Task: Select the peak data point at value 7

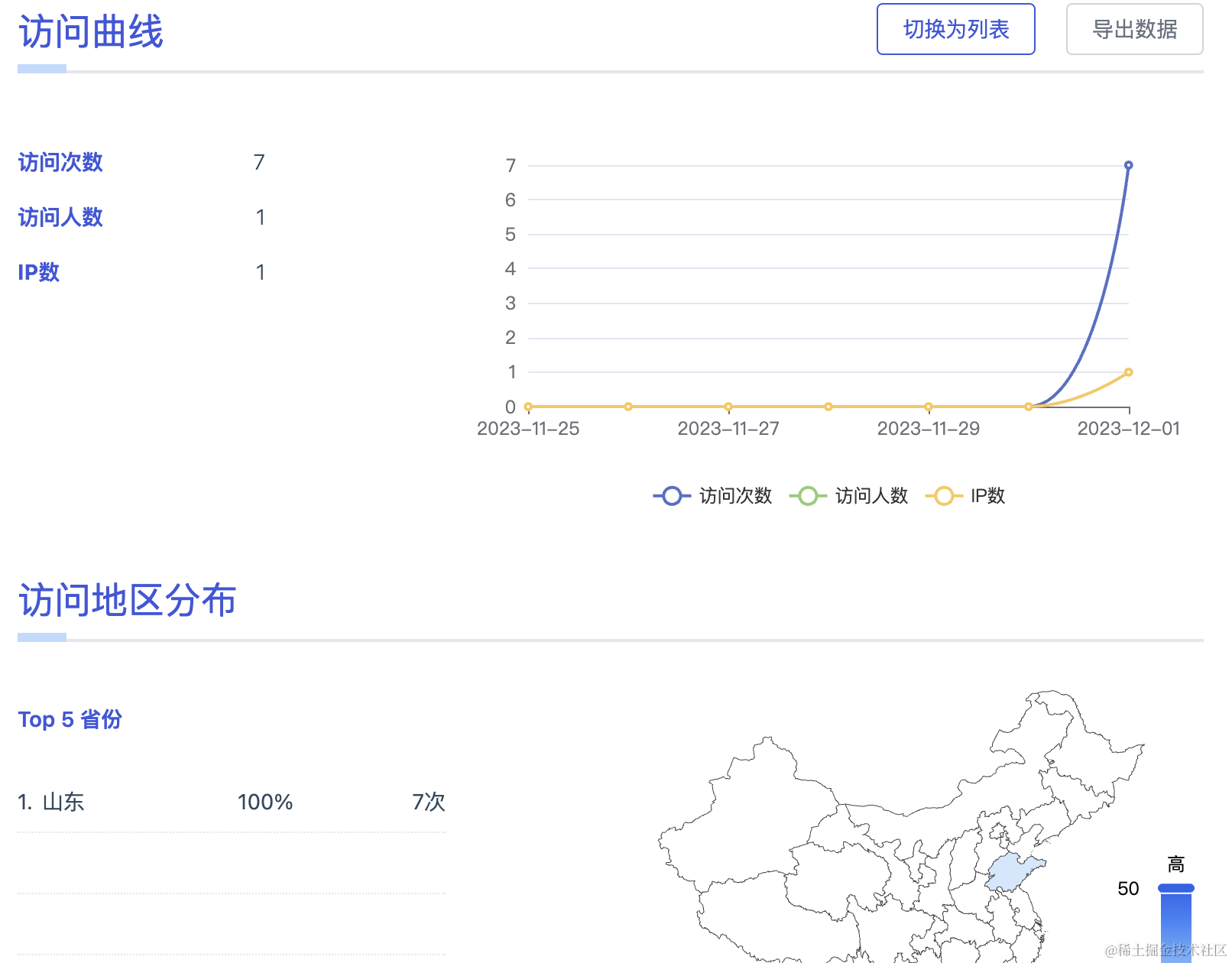Action: tap(1128, 165)
